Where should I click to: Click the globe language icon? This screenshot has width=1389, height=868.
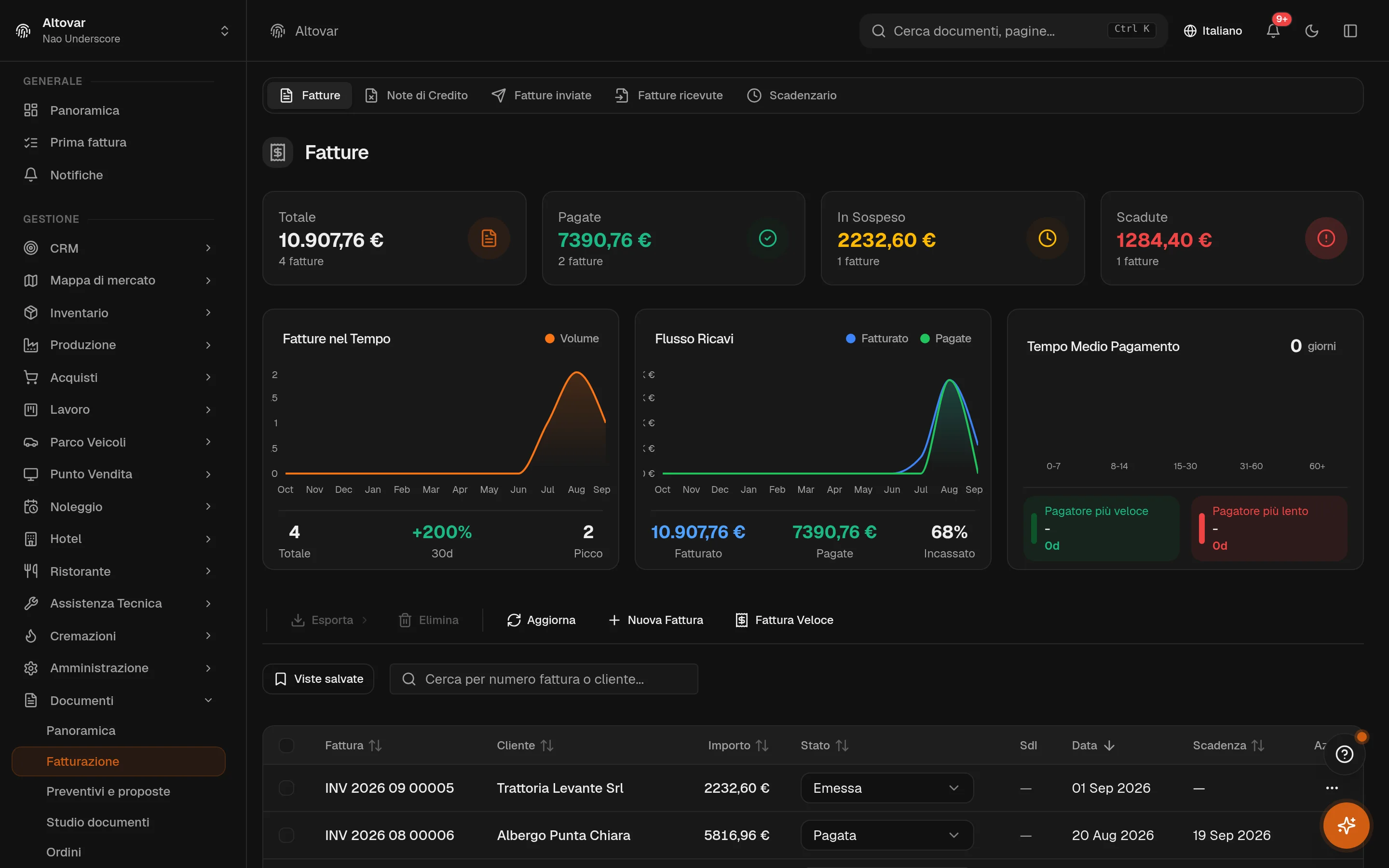(1190, 31)
